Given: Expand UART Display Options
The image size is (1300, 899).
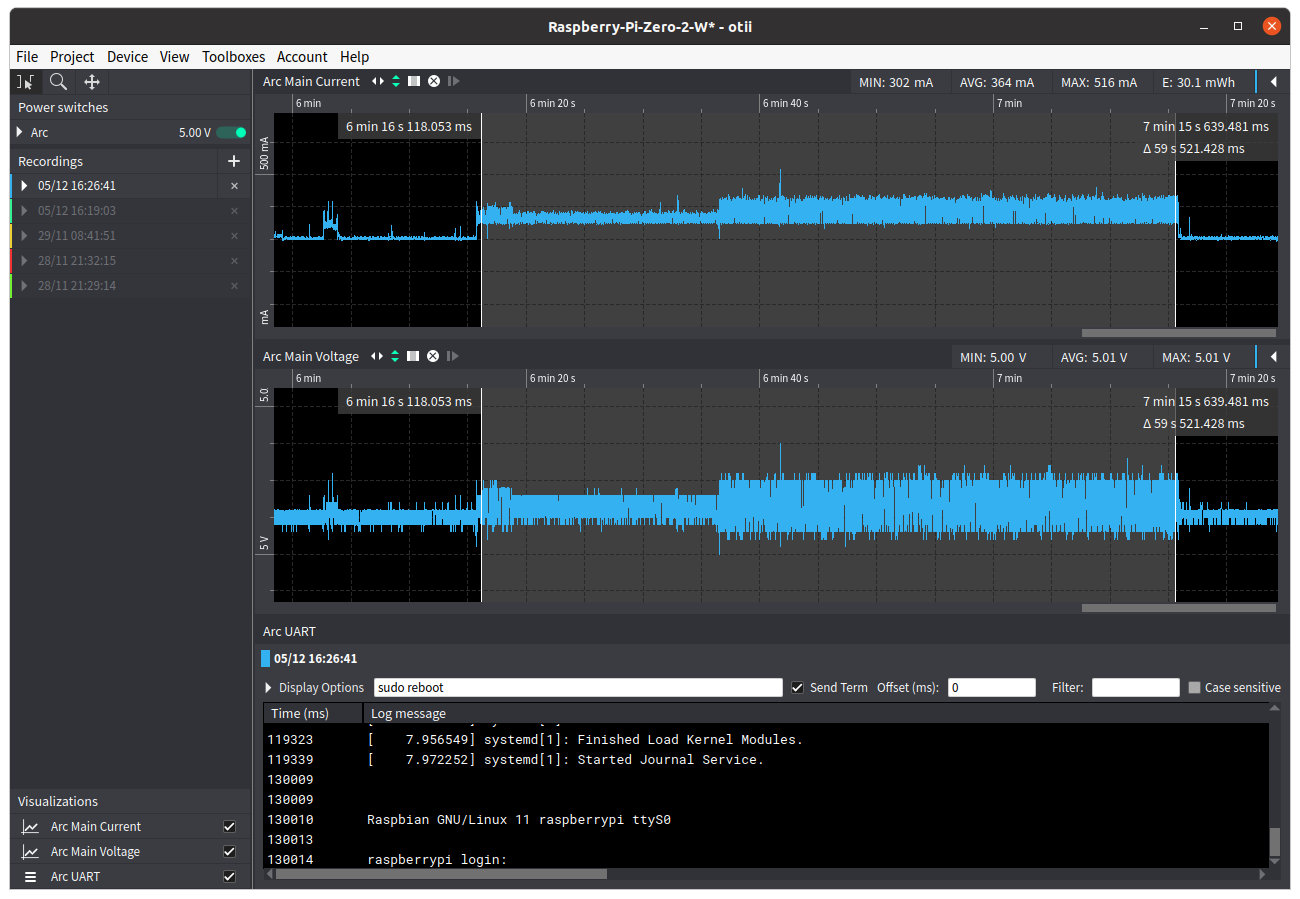Looking at the screenshot, I should (268, 688).
